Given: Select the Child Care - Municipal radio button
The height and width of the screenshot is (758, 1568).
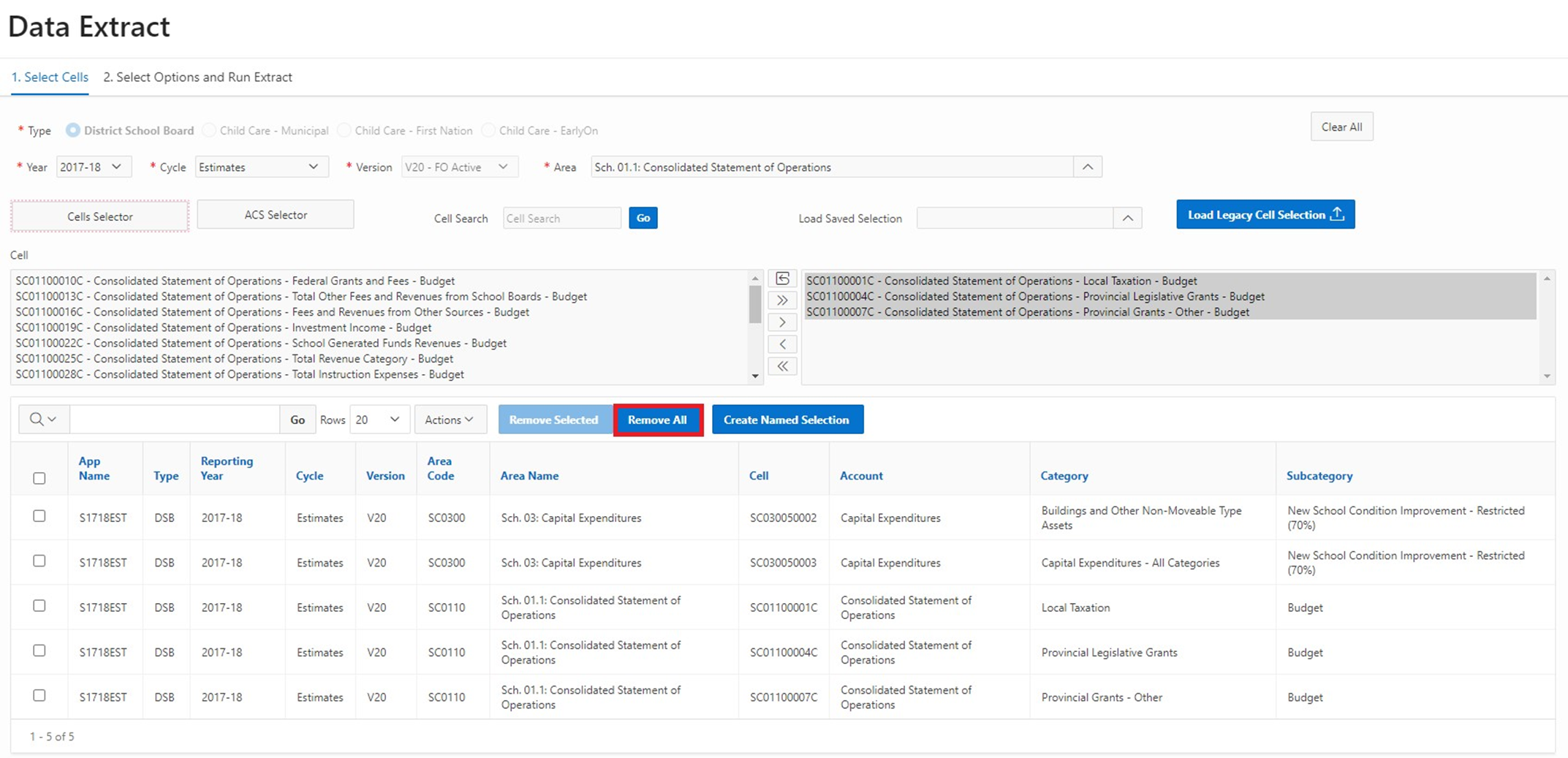Looking at the screenshot, I should click(210, 131).
